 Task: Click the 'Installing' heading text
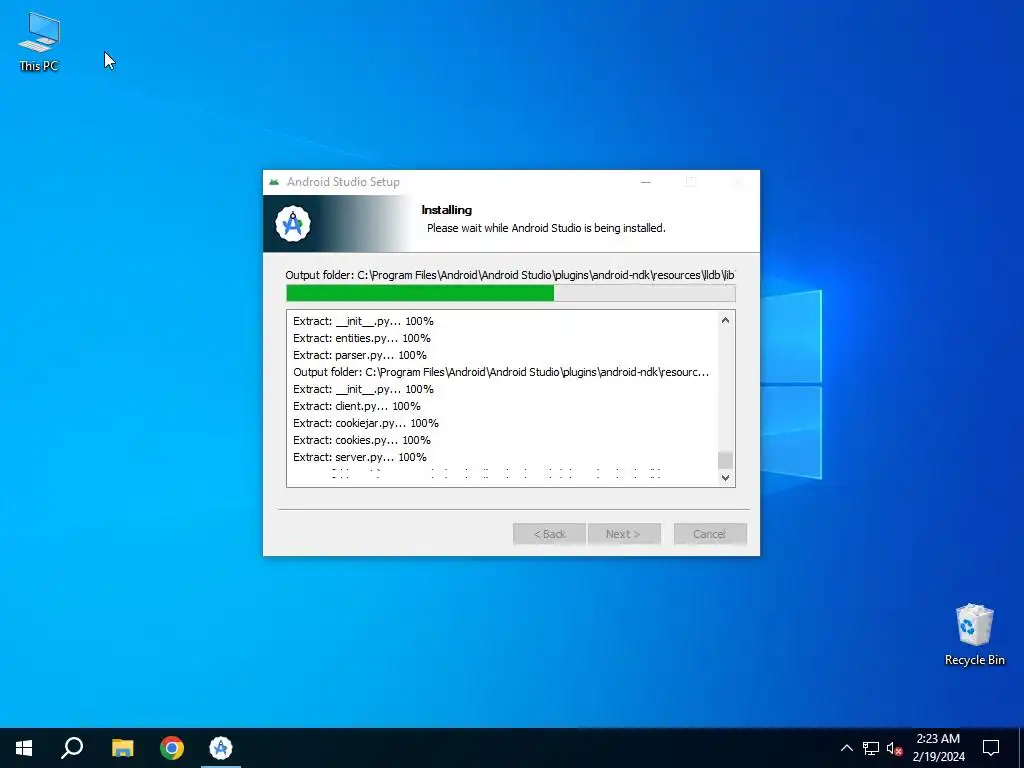point(447,210)
